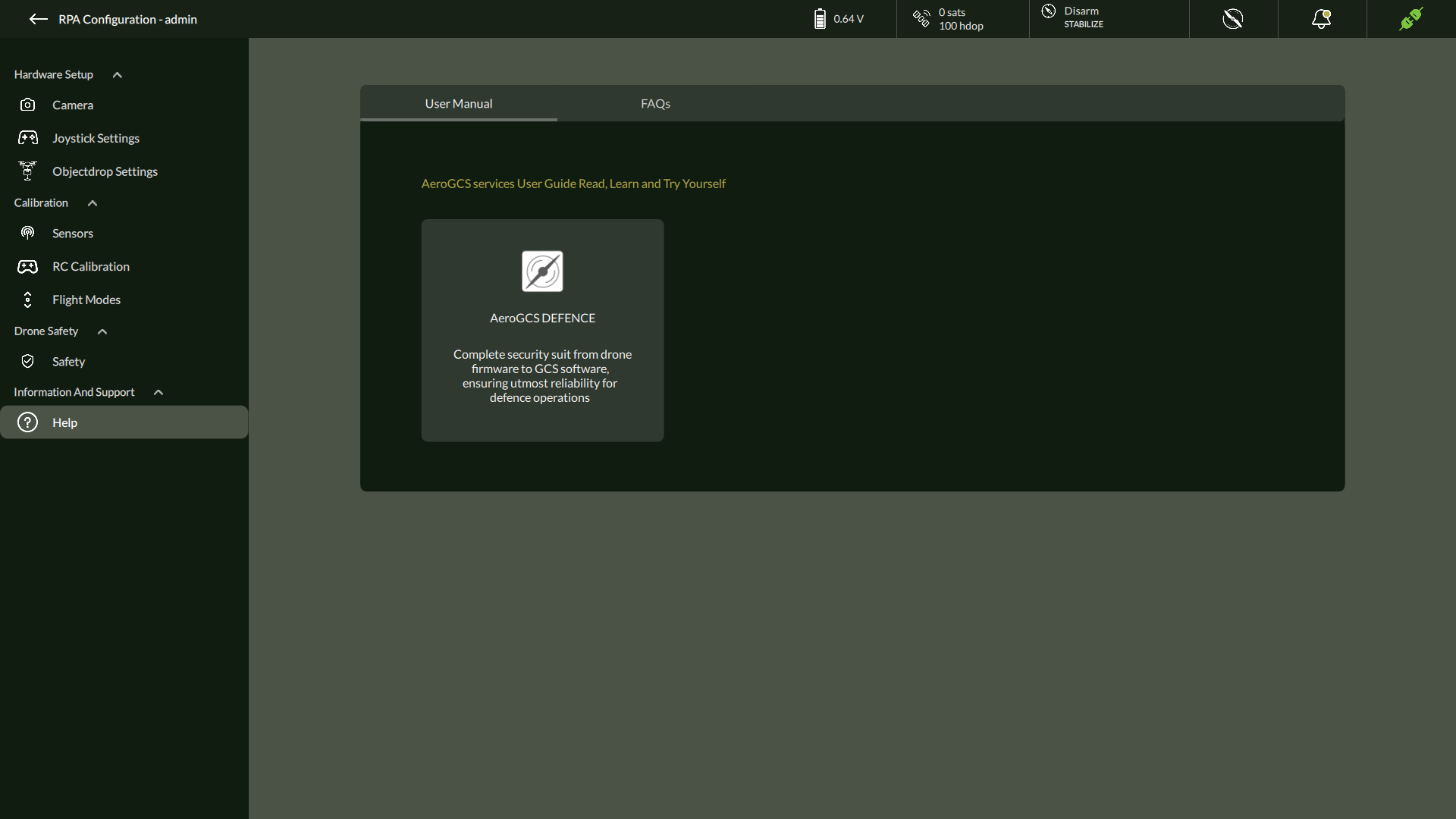Click the Camera icon in sidebar
This screenshot has height=819, width=1456.
(x=28, y=105)
